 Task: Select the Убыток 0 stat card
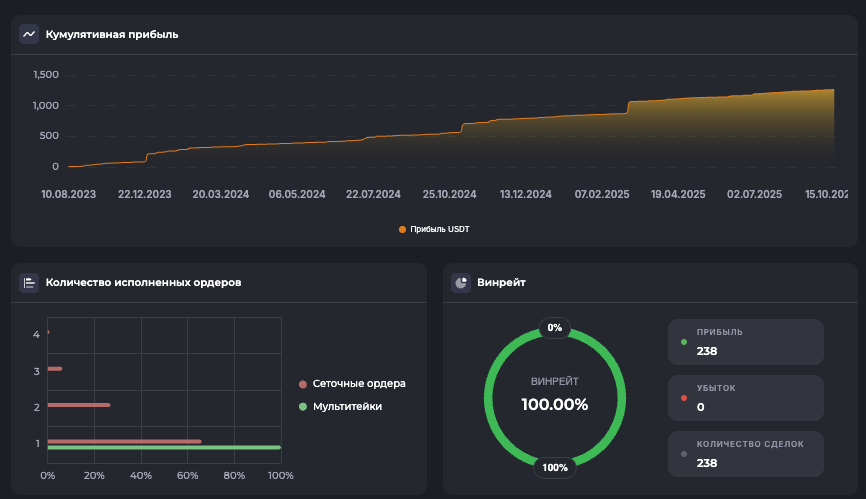745,398
